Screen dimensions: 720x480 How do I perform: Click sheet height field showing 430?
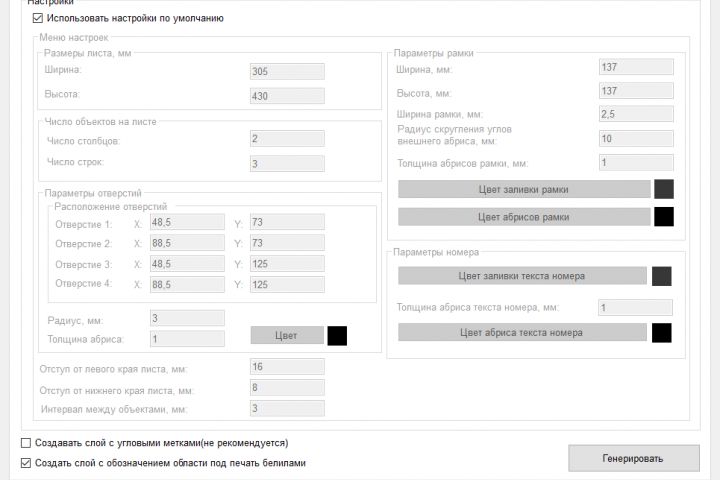coord(287,96)
